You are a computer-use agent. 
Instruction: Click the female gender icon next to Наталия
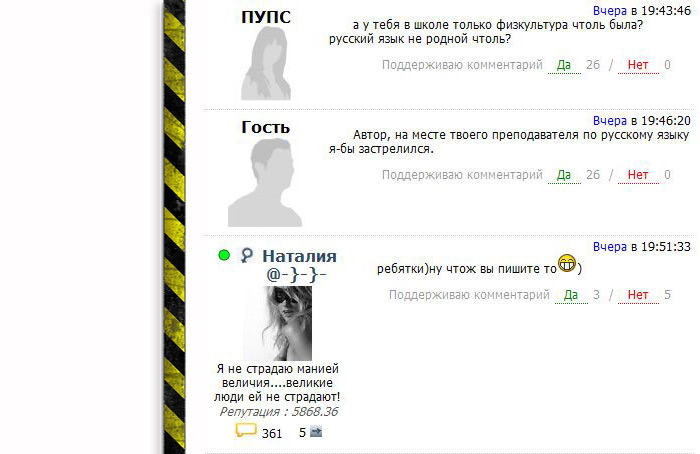pos(246,255)
